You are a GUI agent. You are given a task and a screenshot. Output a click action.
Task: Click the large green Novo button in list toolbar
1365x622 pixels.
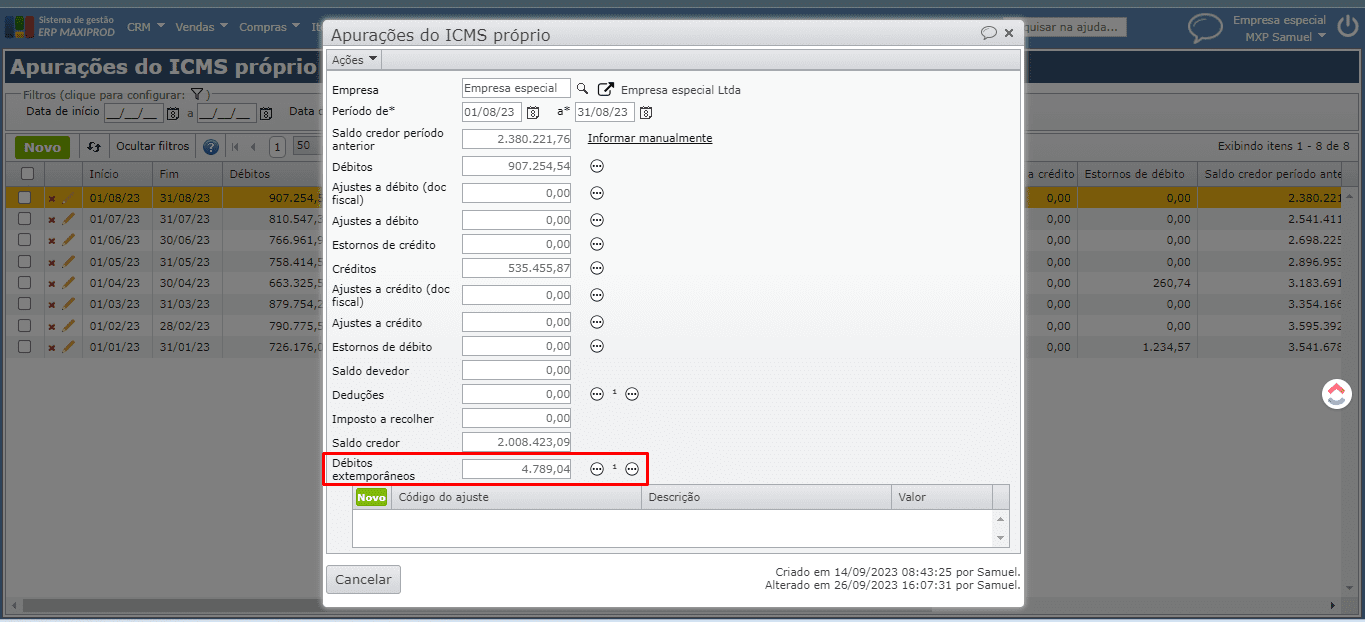pos(43,147)
